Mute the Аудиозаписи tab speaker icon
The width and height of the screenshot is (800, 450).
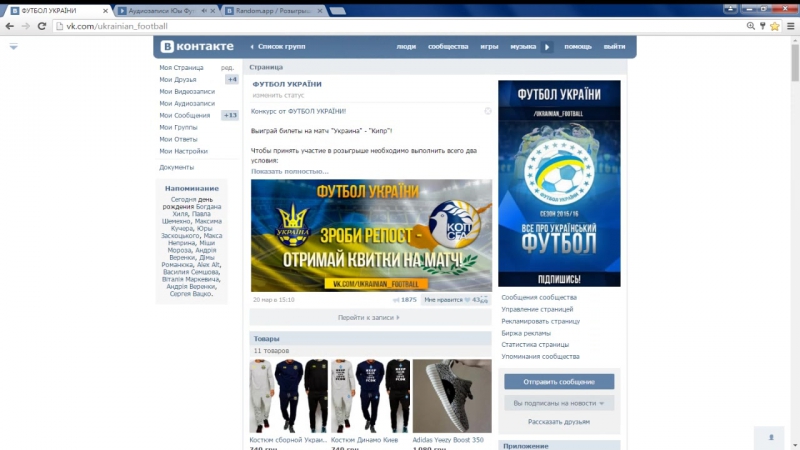(204, 10)
